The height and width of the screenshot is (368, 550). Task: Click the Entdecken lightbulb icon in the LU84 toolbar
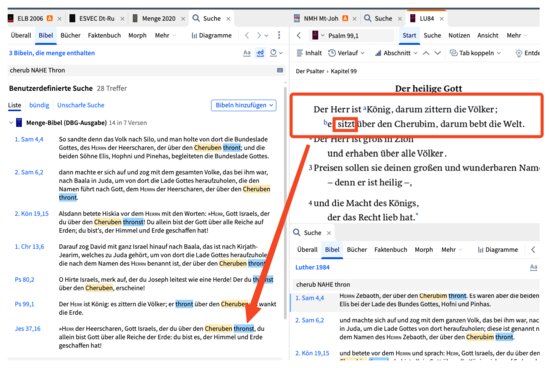tap(518, 53)
